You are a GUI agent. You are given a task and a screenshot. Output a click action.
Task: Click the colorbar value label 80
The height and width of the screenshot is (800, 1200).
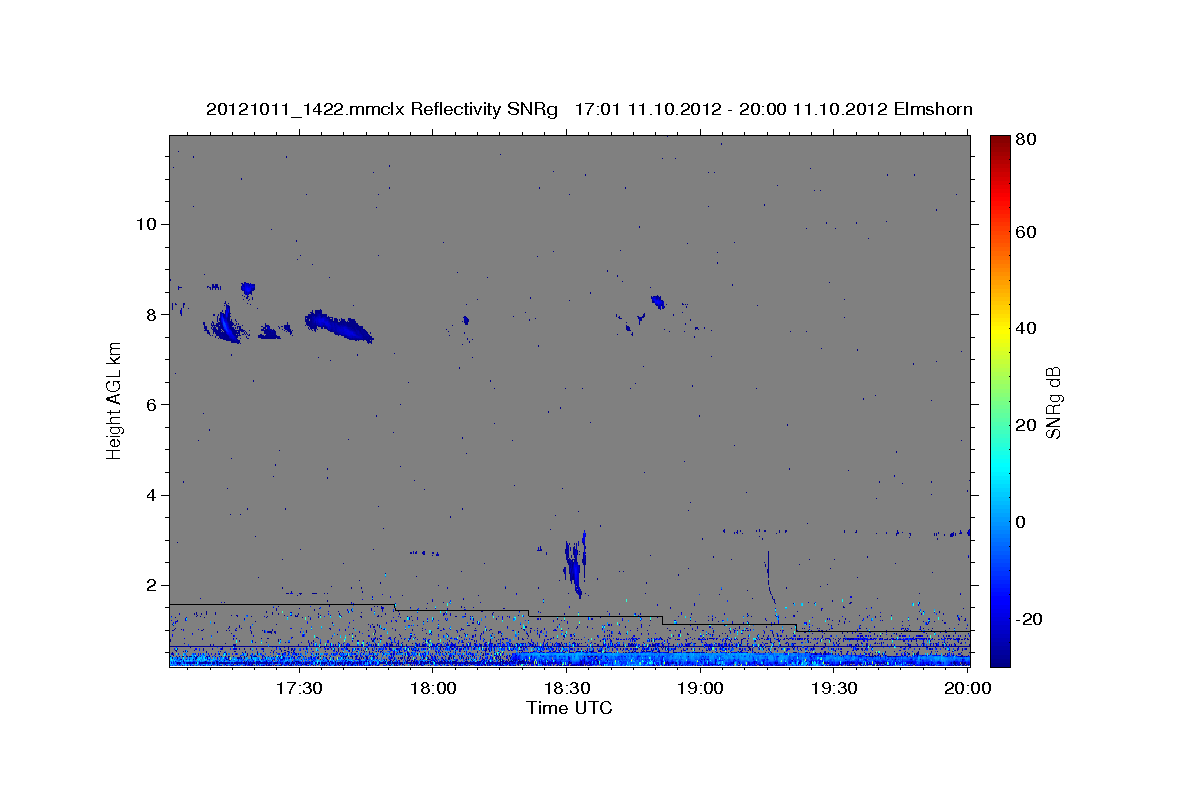coord(1028,140)
